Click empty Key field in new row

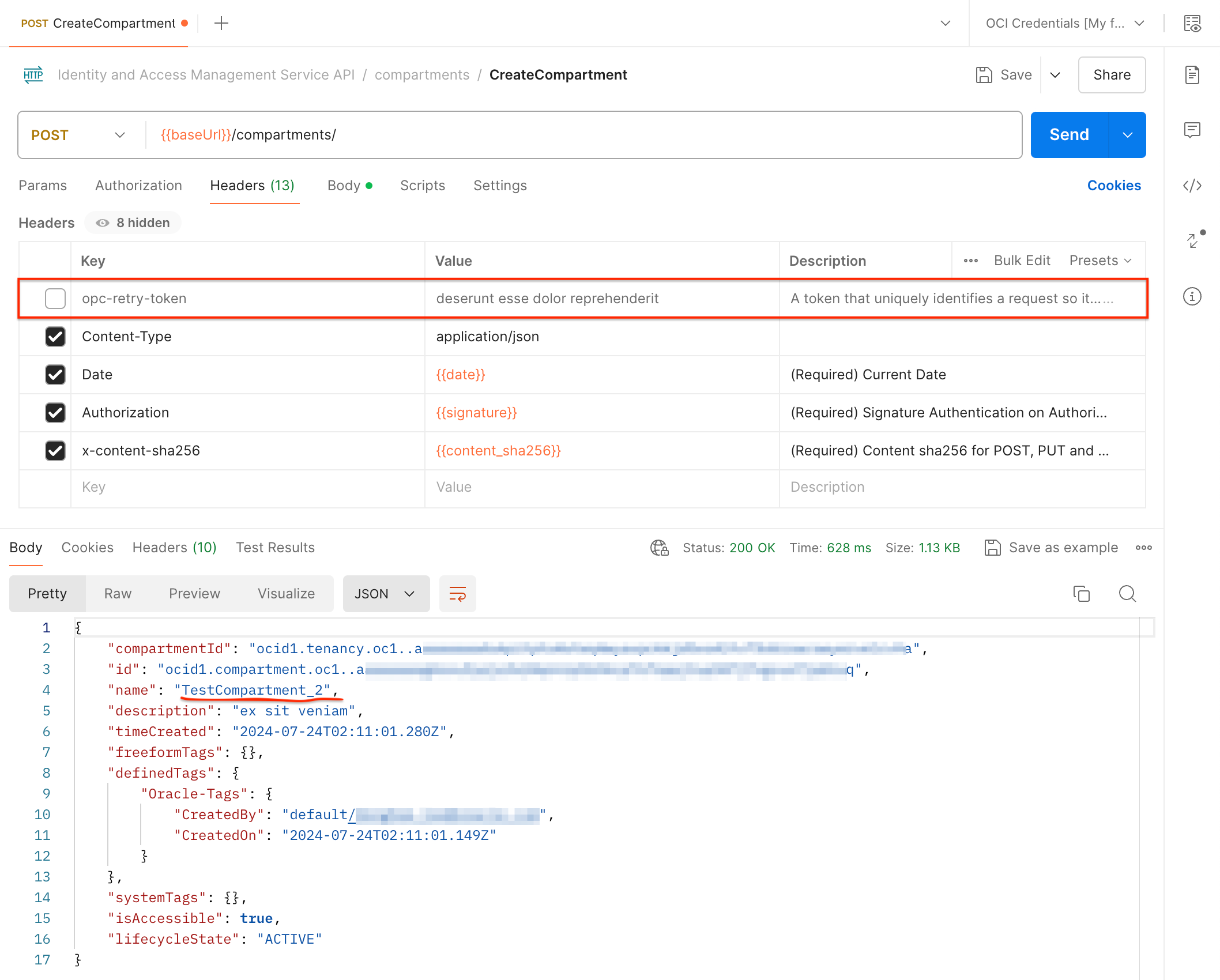click(x=248, y=488)
